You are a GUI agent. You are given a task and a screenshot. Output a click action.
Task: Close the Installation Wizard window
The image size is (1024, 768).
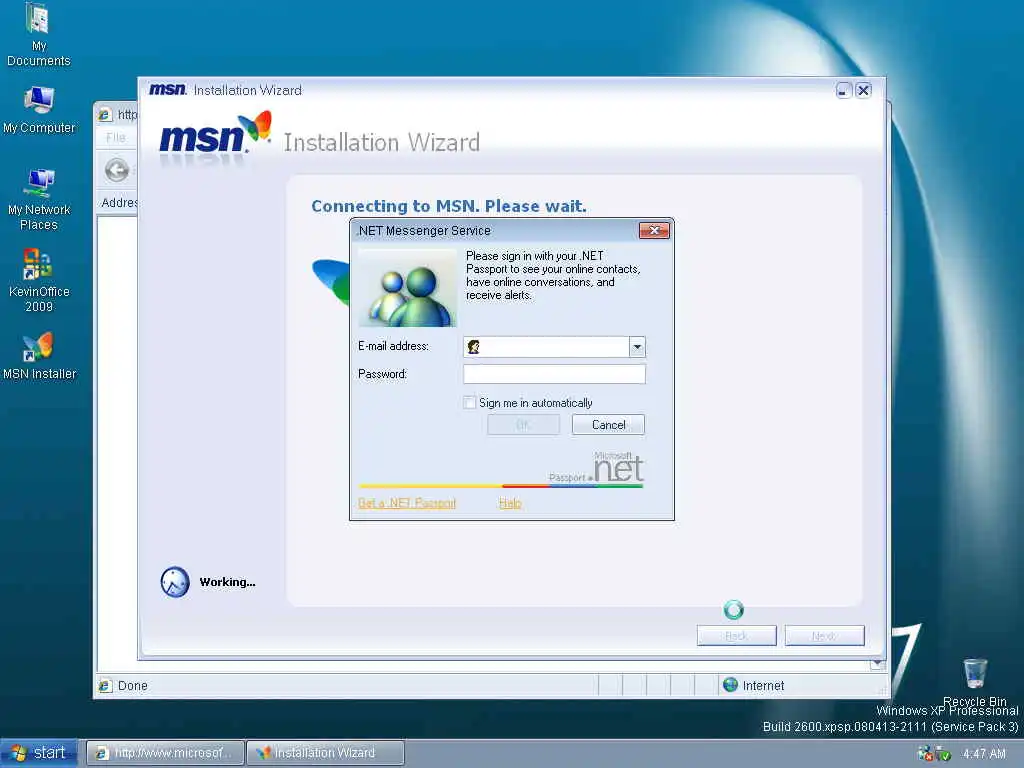coord(863,90)
